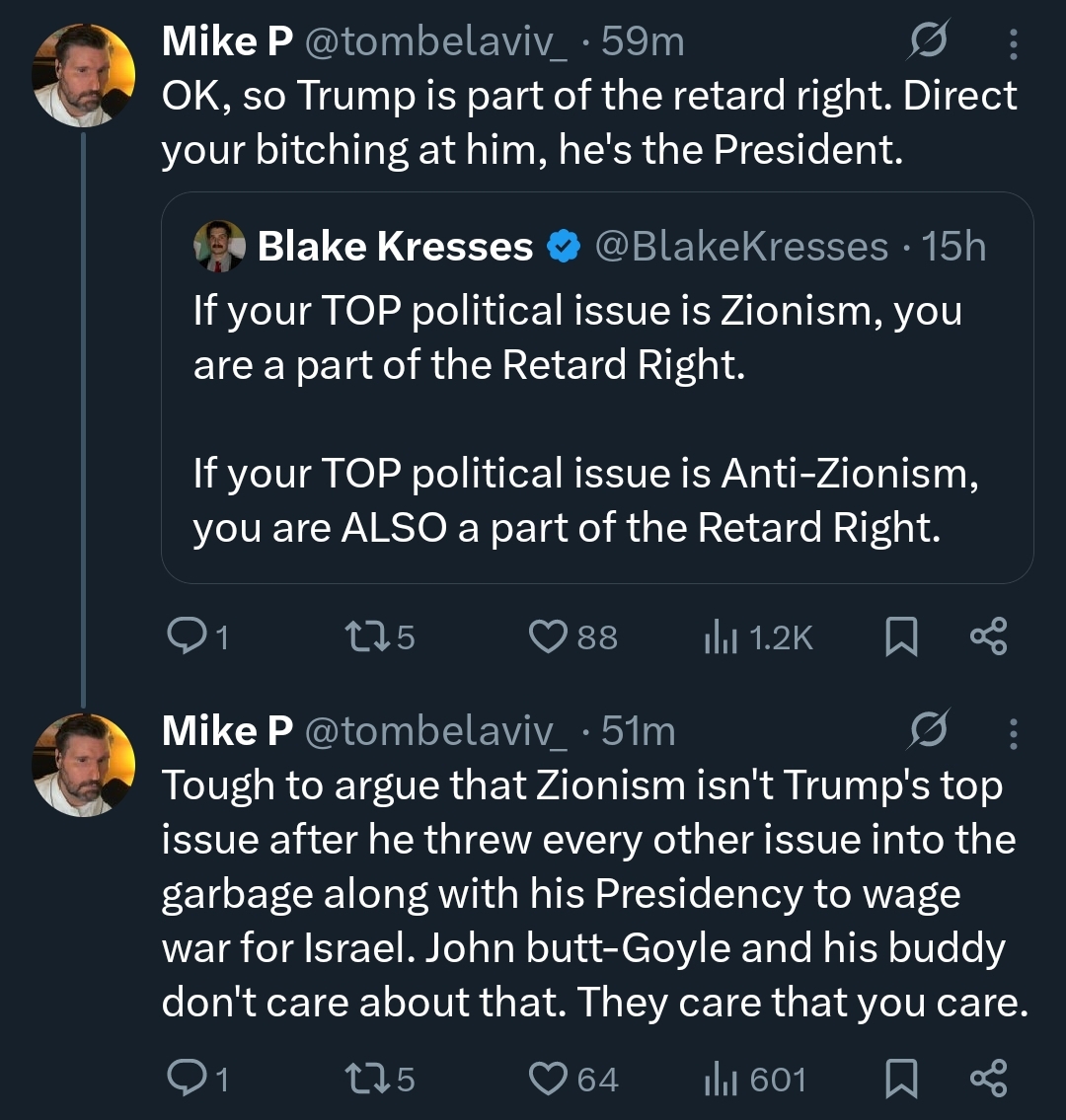Open more options on the 51m tweet
This screenshot has height=1120, width=1066.
1012,732
